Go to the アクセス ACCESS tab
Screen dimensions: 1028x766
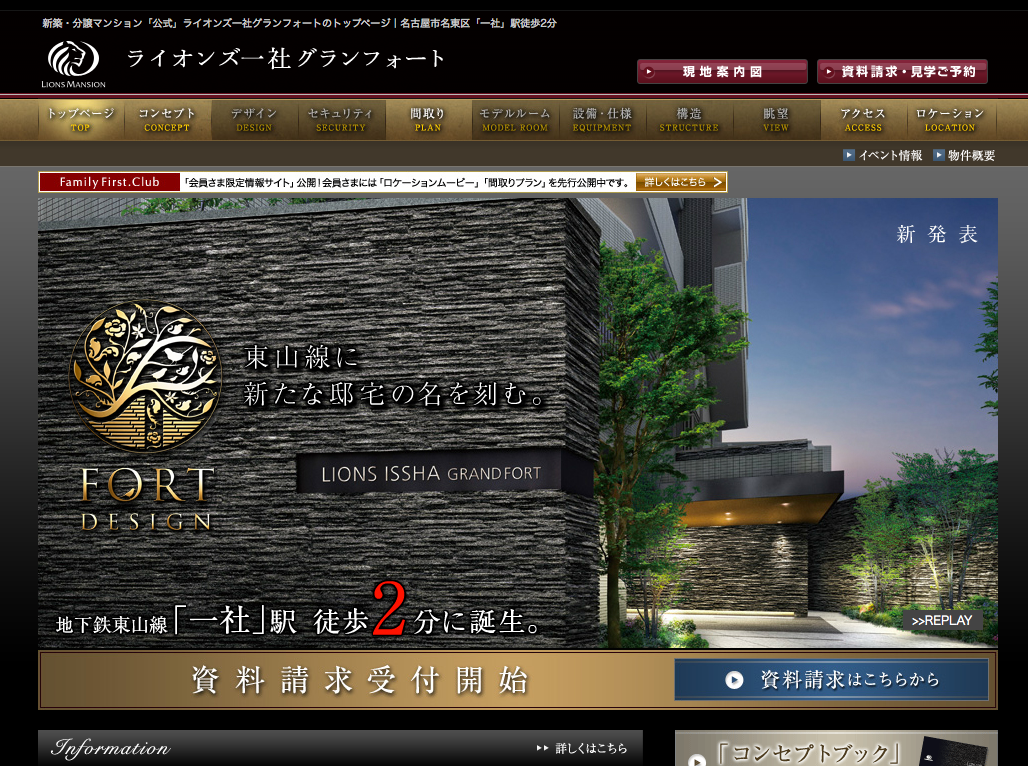863,120
